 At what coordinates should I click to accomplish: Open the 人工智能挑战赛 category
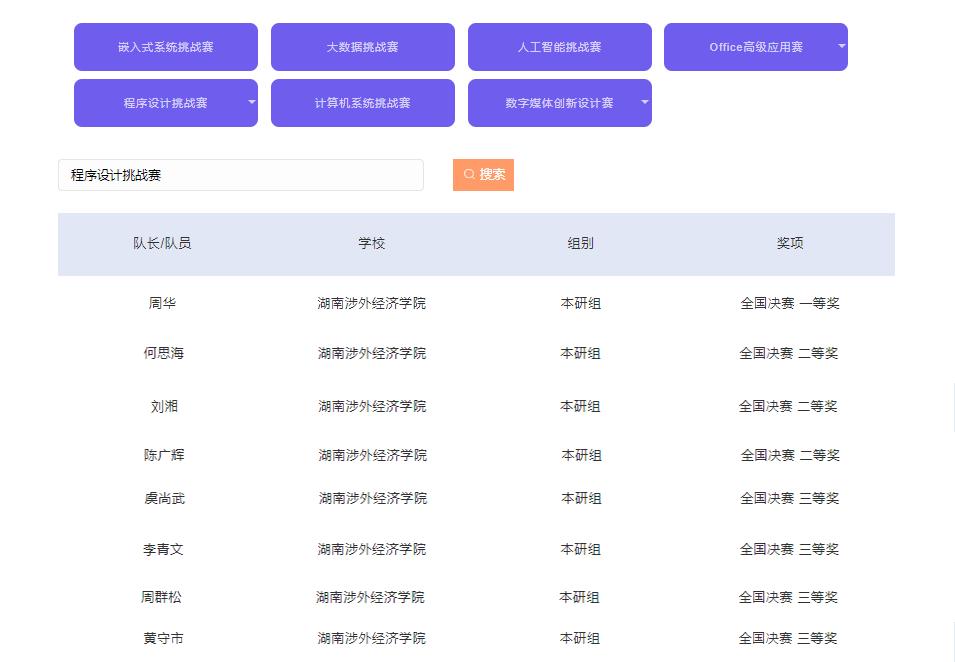560,47
